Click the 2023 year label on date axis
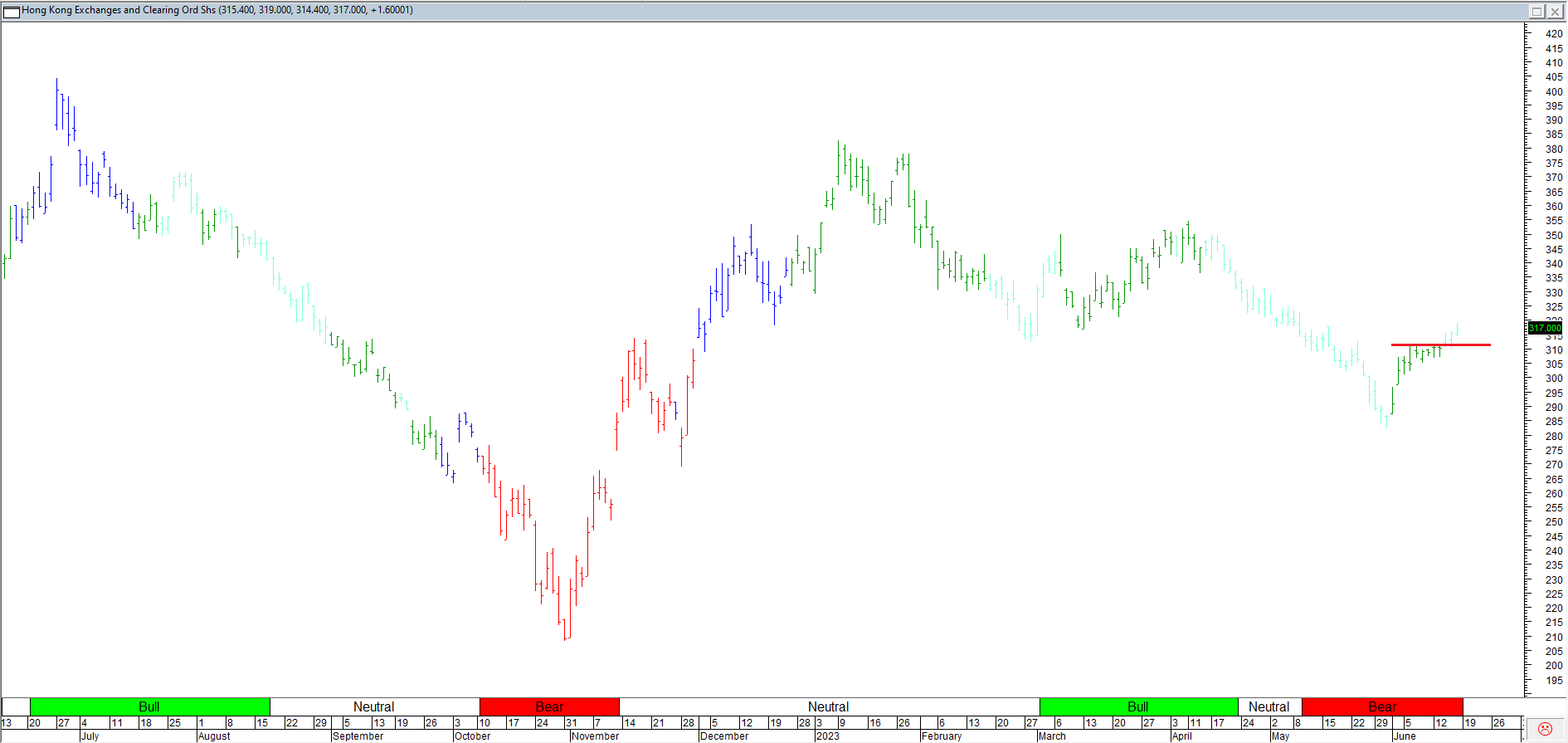The width and height of the screenshot is (1568, 743). click(828, 736)
